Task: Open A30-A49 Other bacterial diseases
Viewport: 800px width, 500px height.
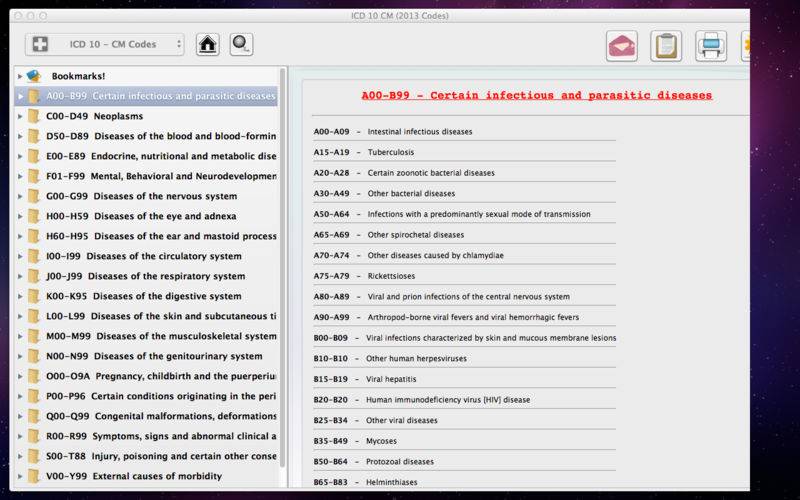Action: 384,193
